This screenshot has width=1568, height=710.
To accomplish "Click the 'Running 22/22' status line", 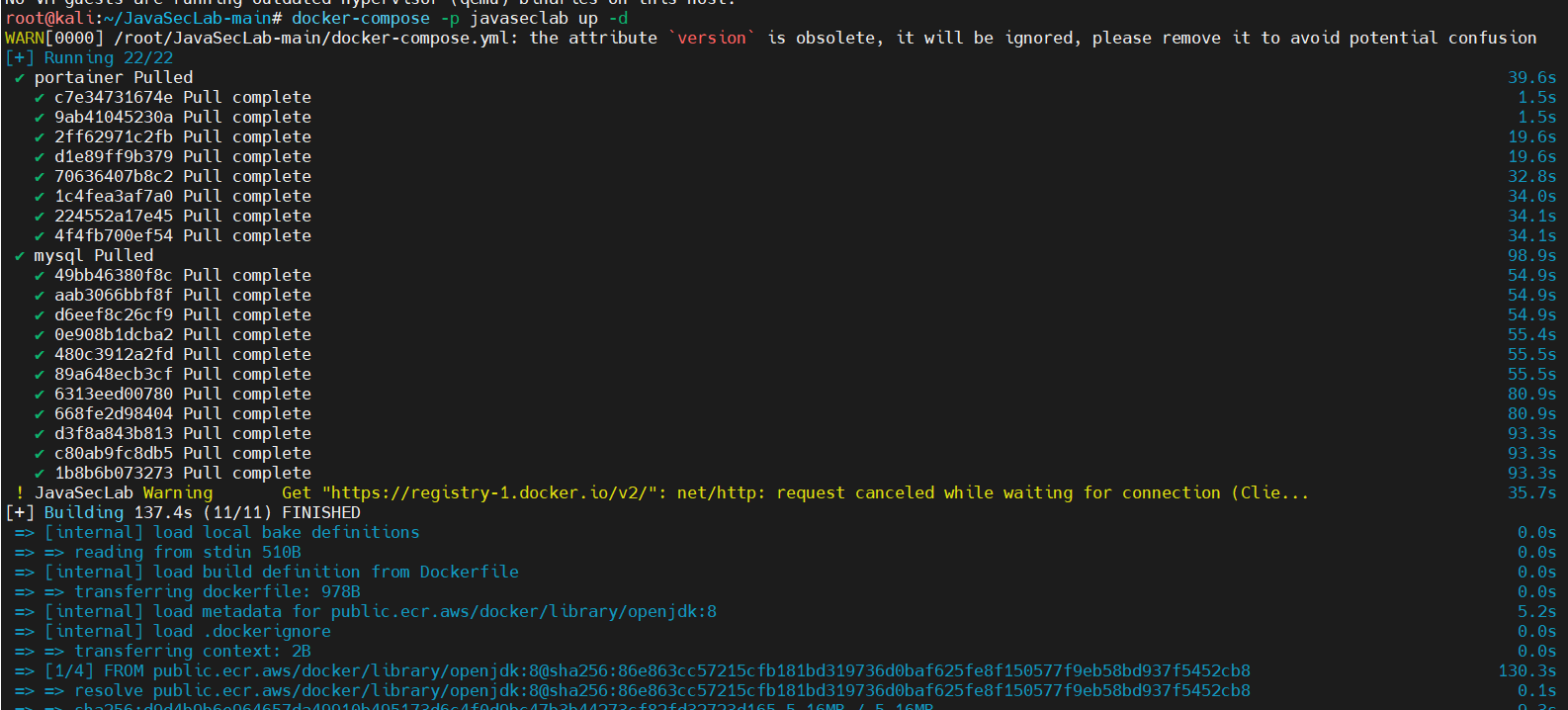I will [89, 57].
